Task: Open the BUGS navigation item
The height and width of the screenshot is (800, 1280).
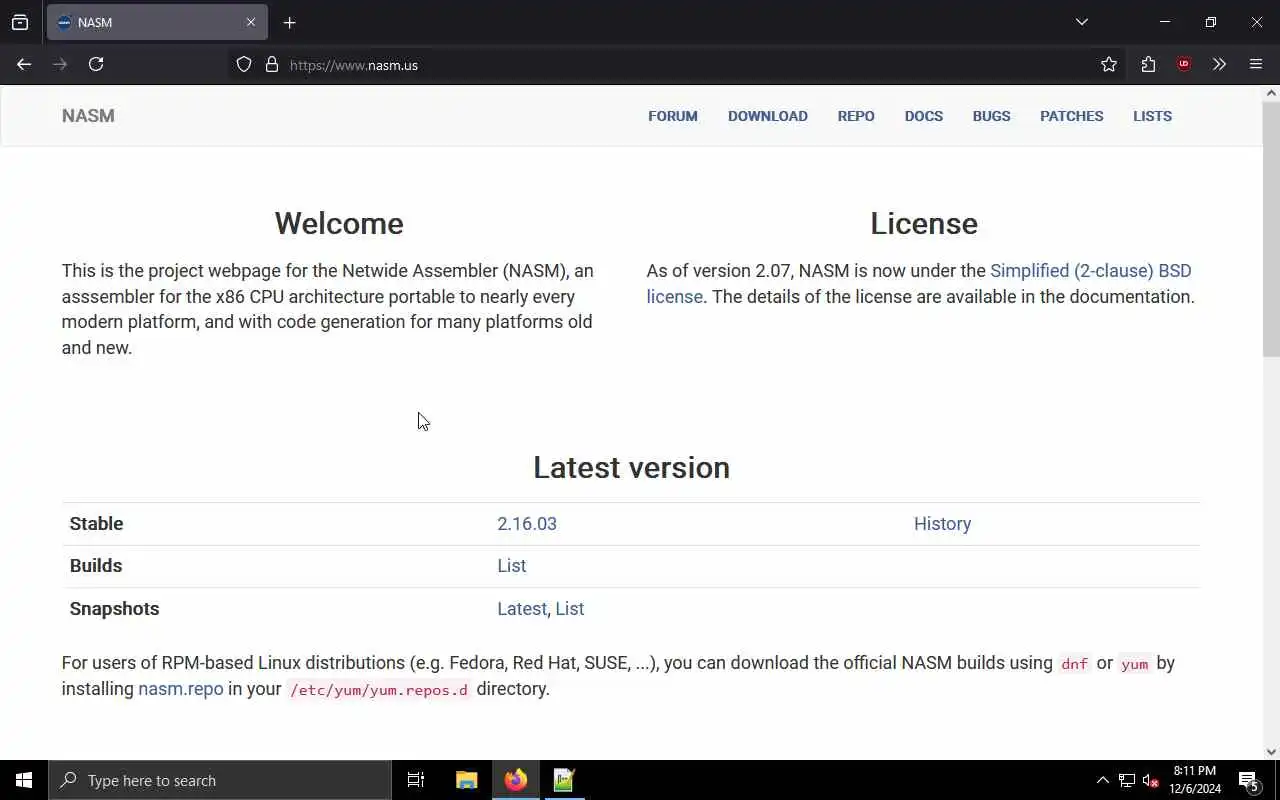Action: click(x=992, y=116)
